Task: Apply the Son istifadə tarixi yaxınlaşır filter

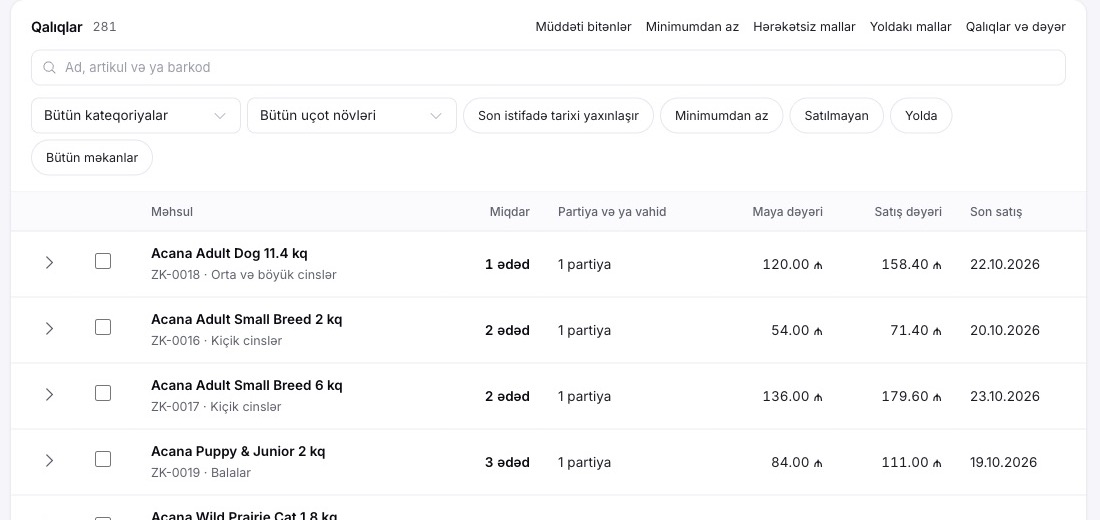Action: pyautogui.click(x=558, y=116)
